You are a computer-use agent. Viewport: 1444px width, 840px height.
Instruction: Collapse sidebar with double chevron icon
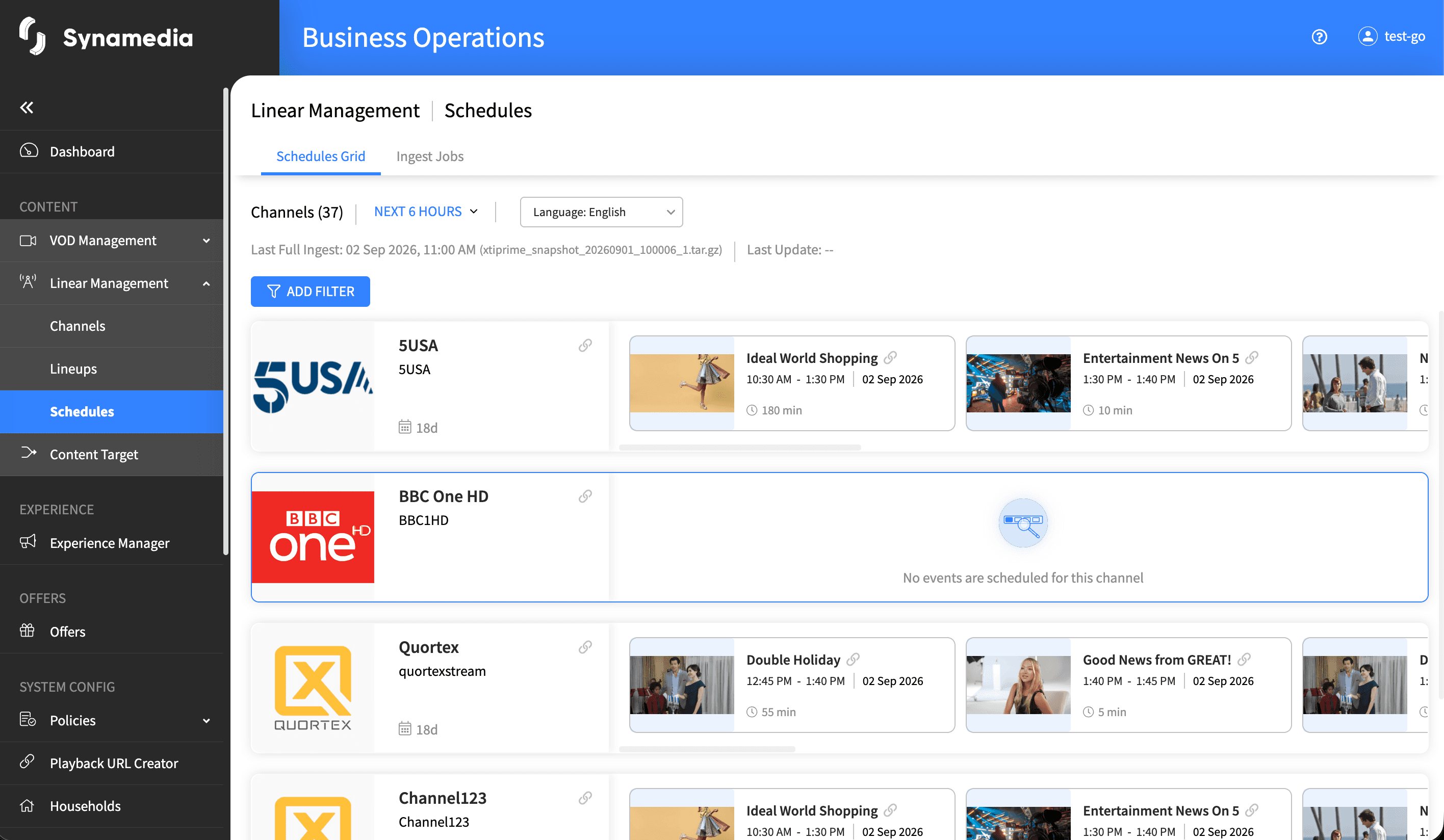[x=27, y=107]
